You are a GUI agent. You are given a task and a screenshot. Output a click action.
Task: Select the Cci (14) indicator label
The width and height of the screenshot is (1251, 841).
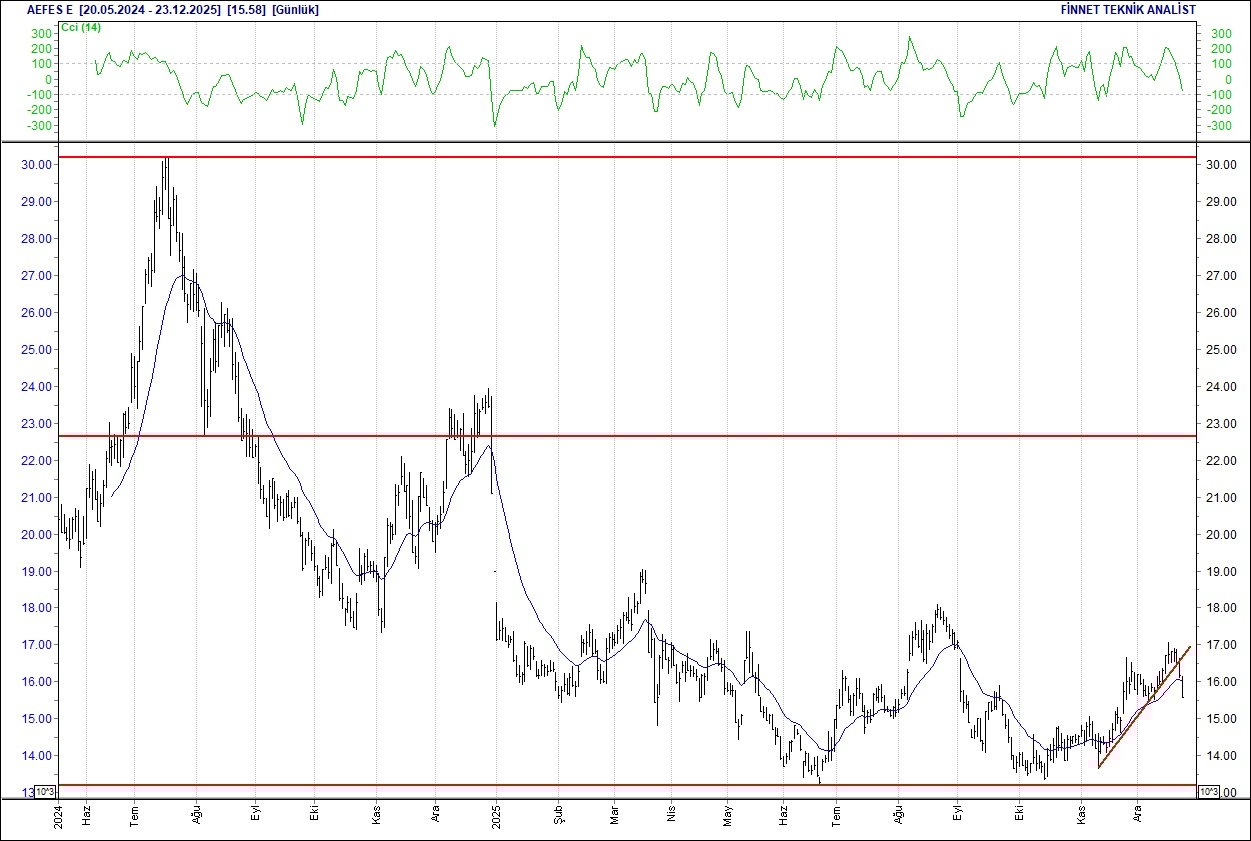point(78,29)
